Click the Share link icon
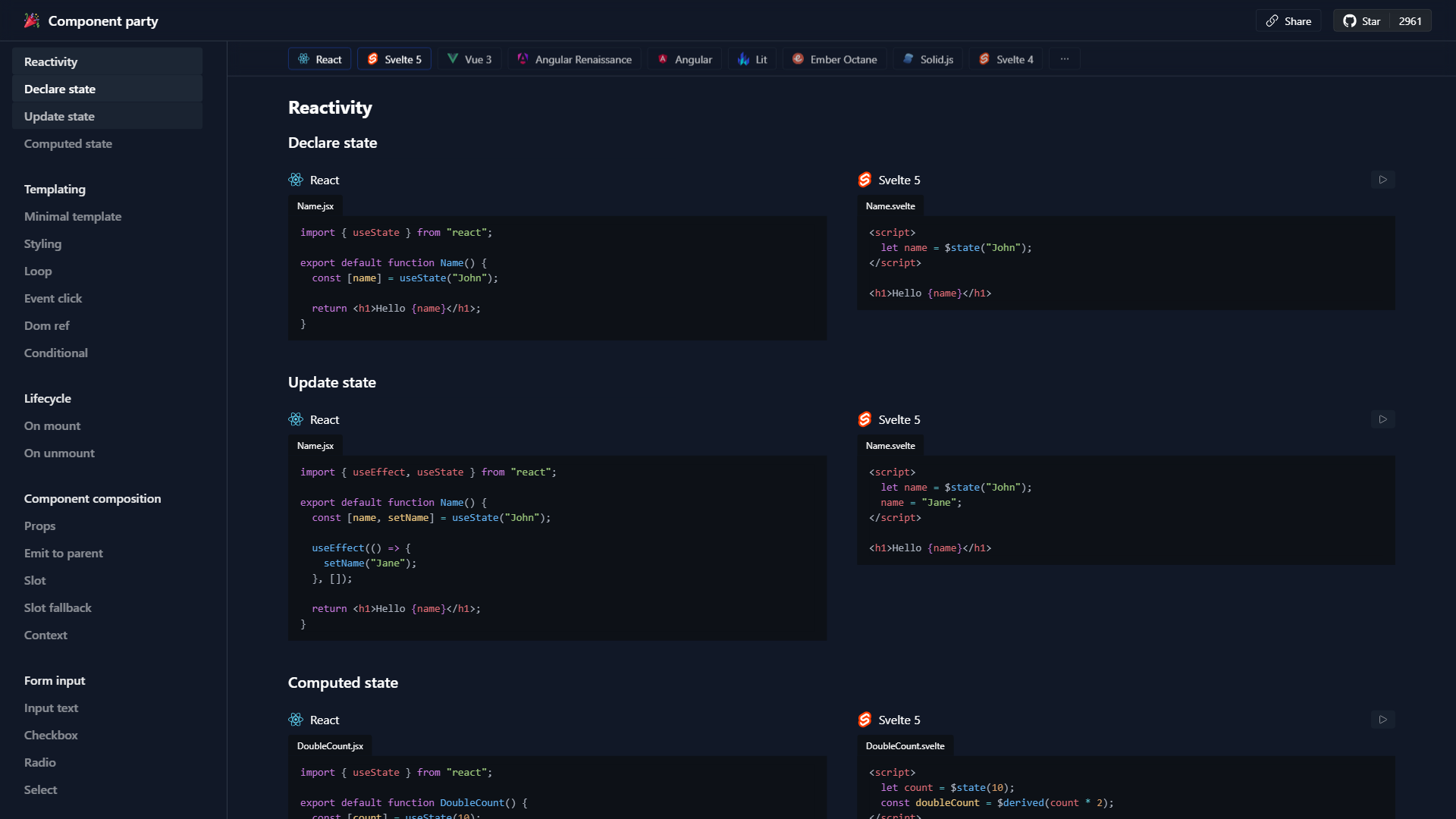 [1272, 21]
